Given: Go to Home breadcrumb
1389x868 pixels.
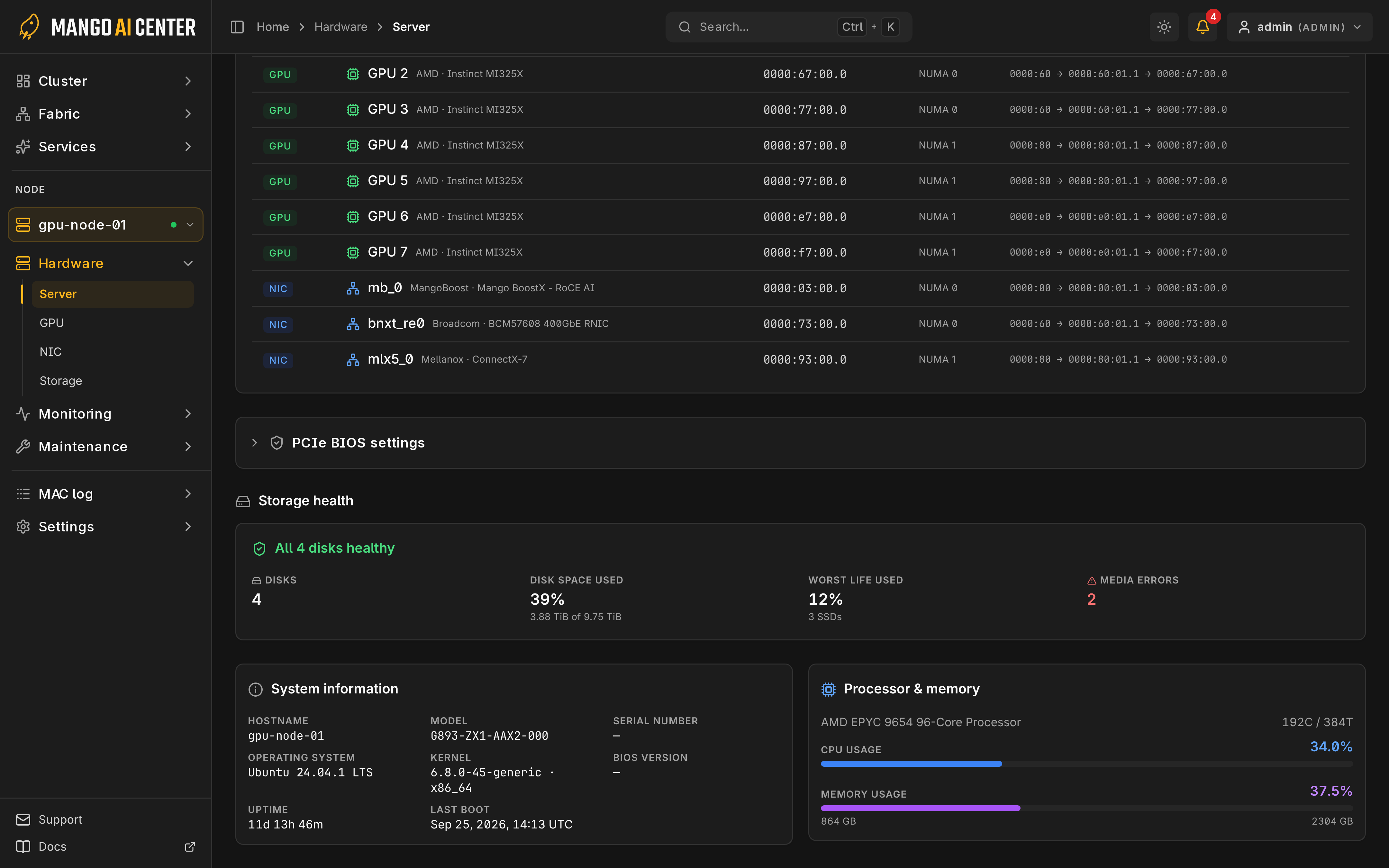Looking at the screenshot, I should click(273, 27).
